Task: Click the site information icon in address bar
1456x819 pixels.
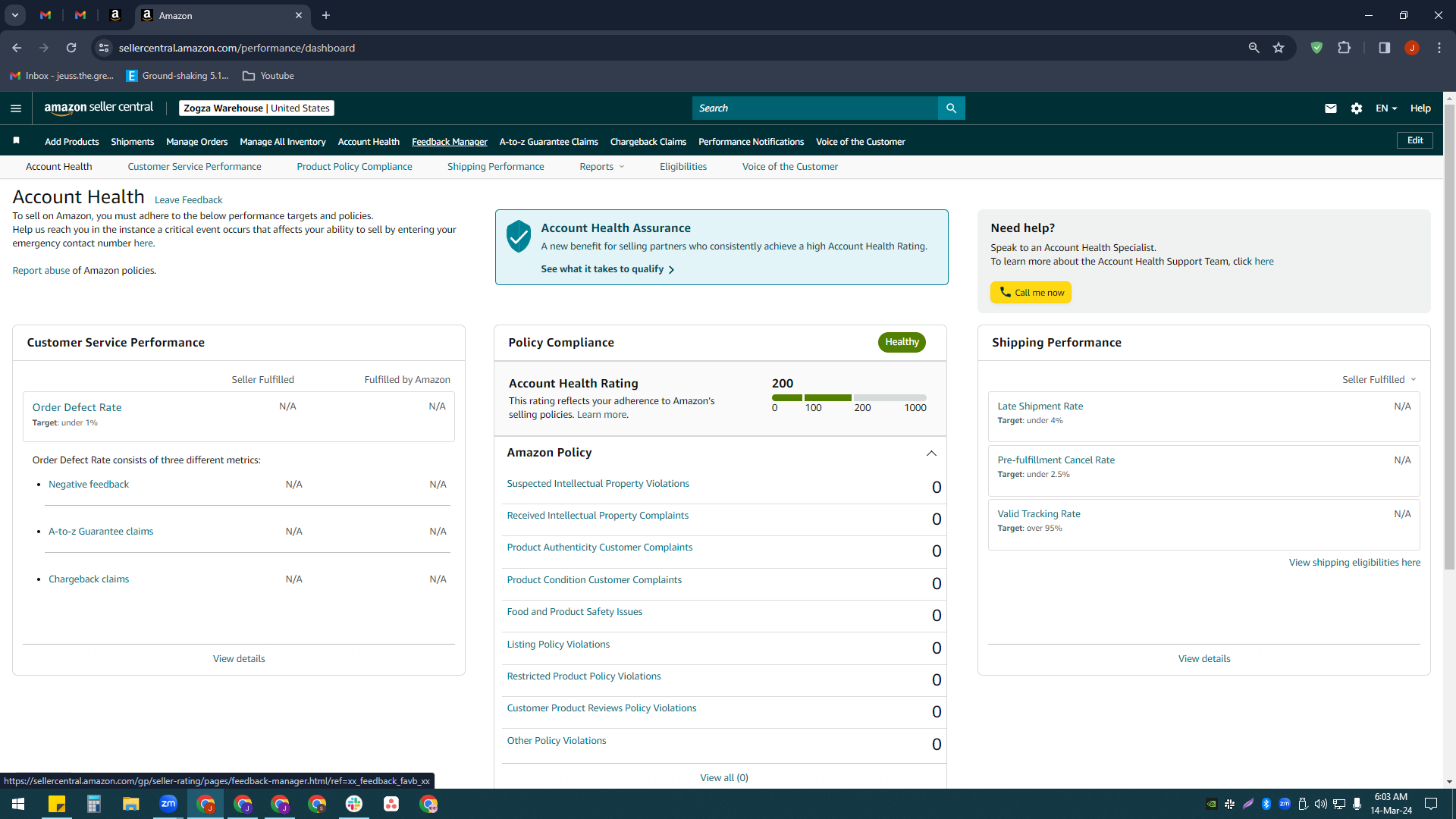Action: pyautogui.click(x=104, y=48)
